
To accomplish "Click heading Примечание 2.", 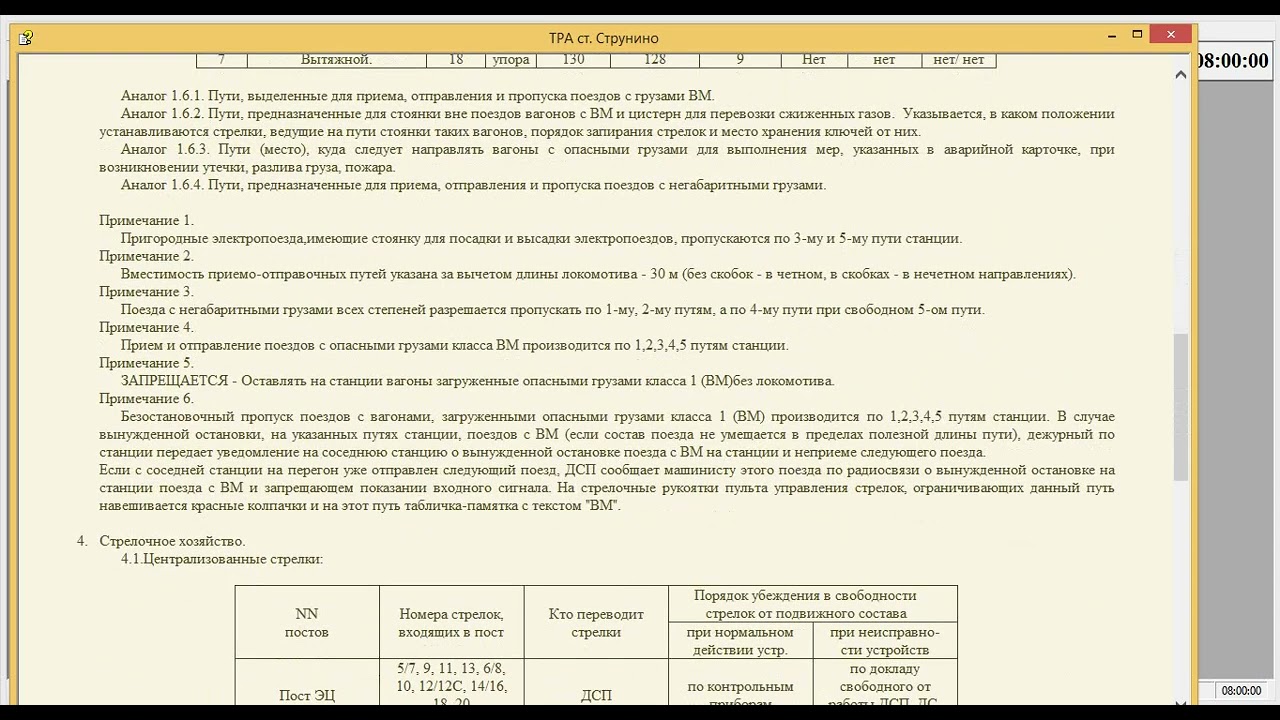I will pos(146,256).
